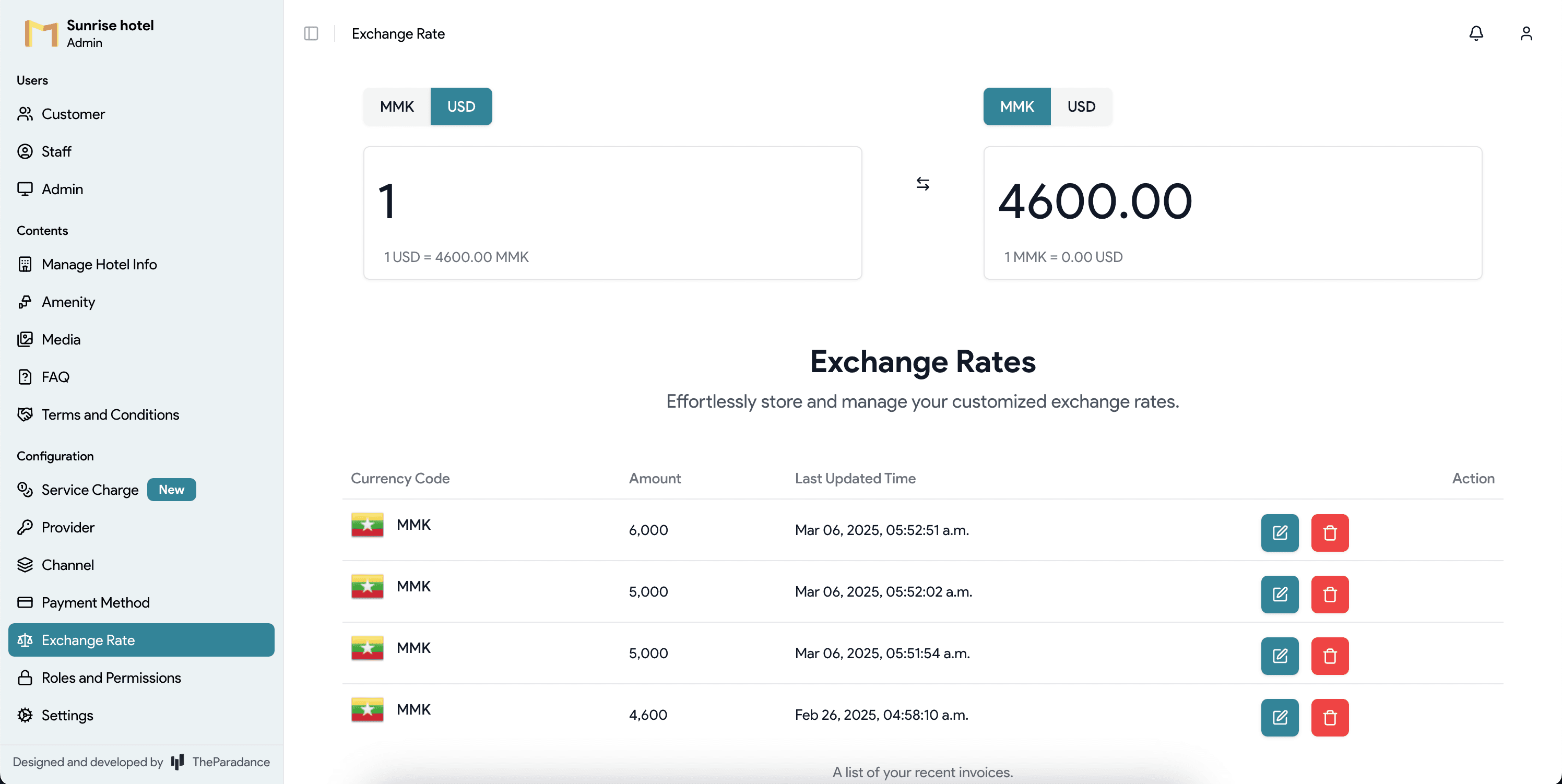Open the Provider page
Screen dimensions: 1562x784
(141, 528)
